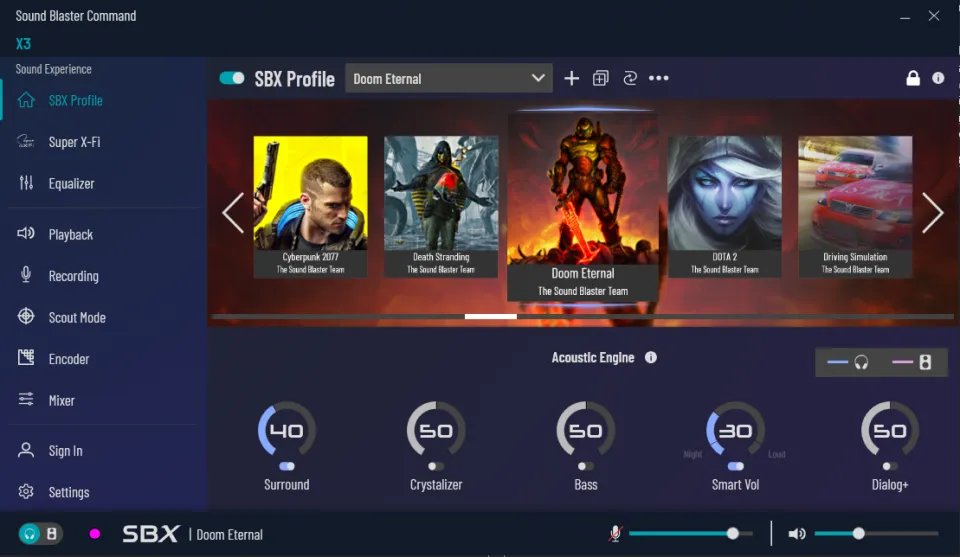The image size is (960, 557).
Task: Open the Super X-Fi menu item
Action: [x=74, y=142]
